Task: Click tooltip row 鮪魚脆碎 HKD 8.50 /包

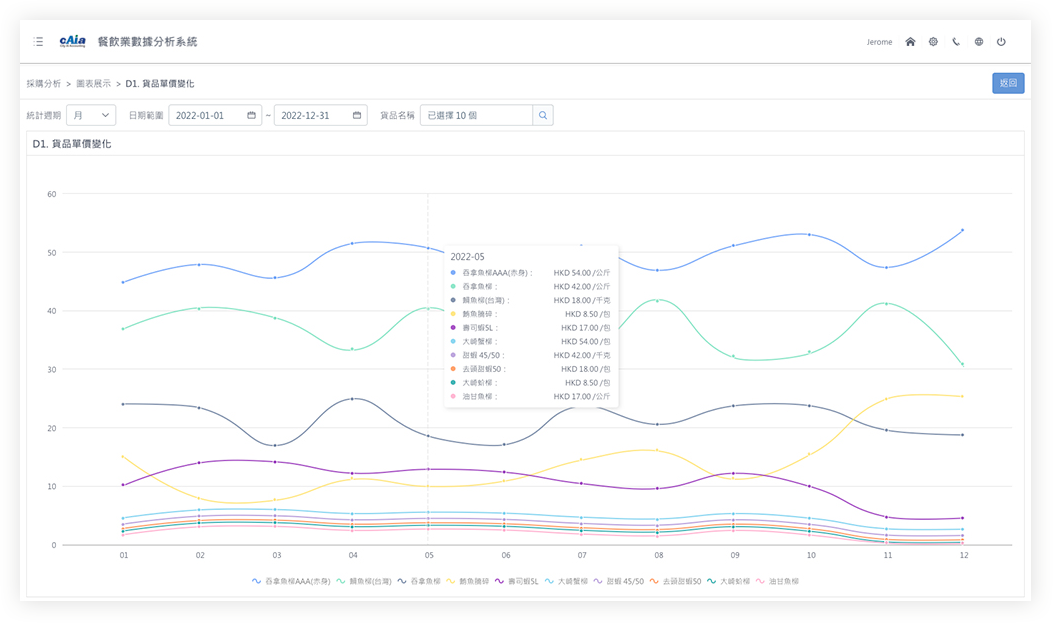Action: click(531, 314)
